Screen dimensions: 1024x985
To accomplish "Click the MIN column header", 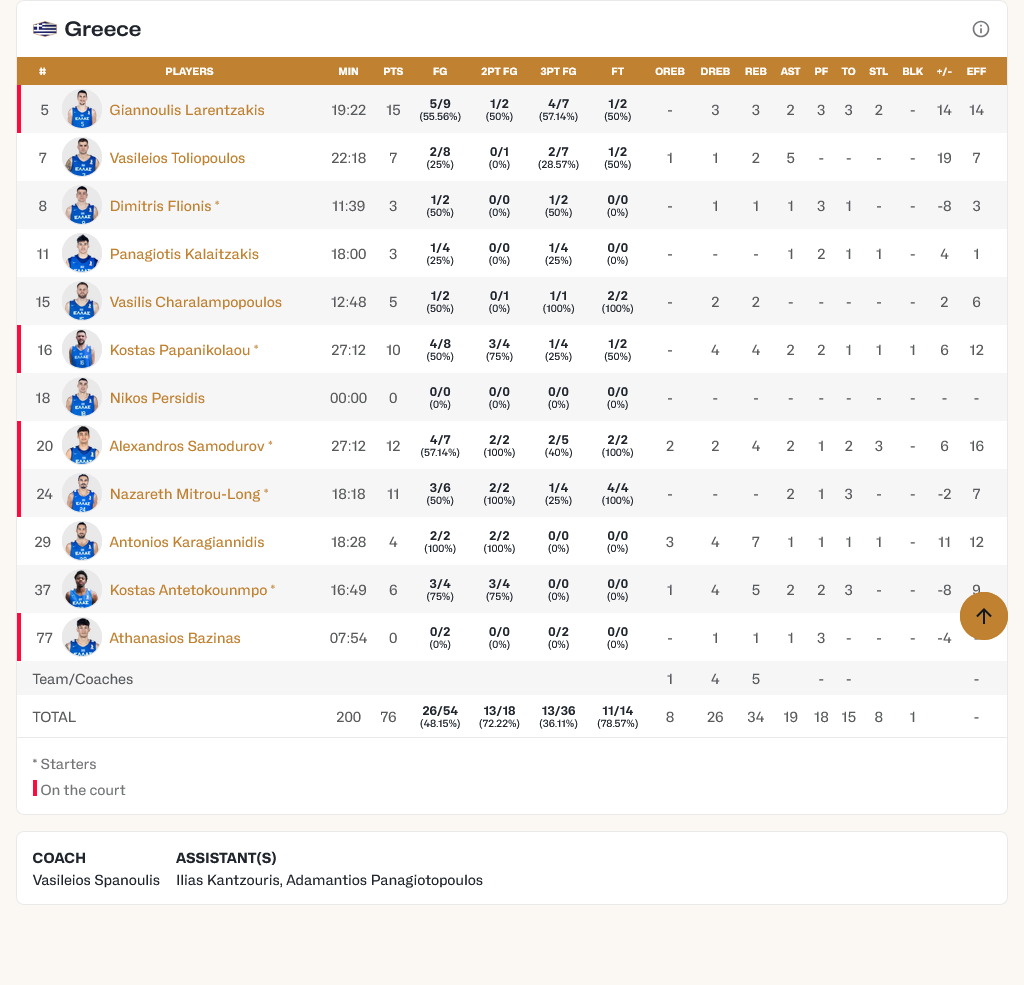I will [x=348, y=72].
